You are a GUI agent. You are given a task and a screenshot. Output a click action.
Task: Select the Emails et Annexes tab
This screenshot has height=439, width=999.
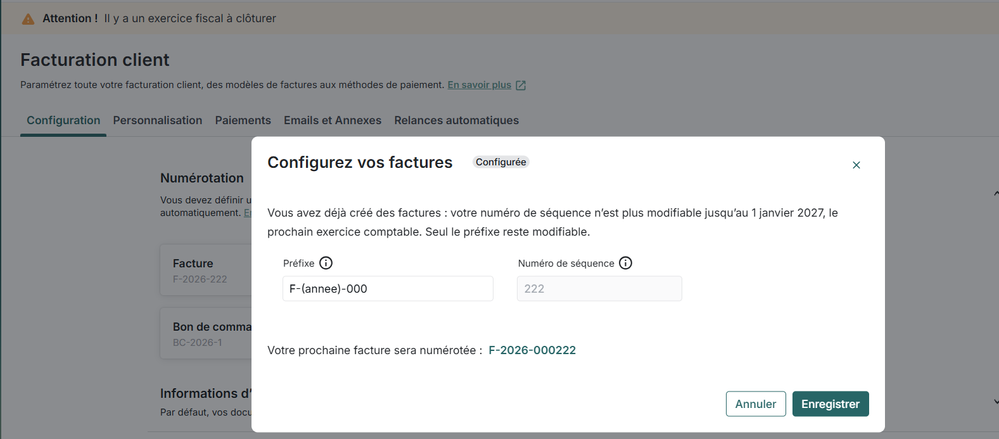click(x=332, y=120)
